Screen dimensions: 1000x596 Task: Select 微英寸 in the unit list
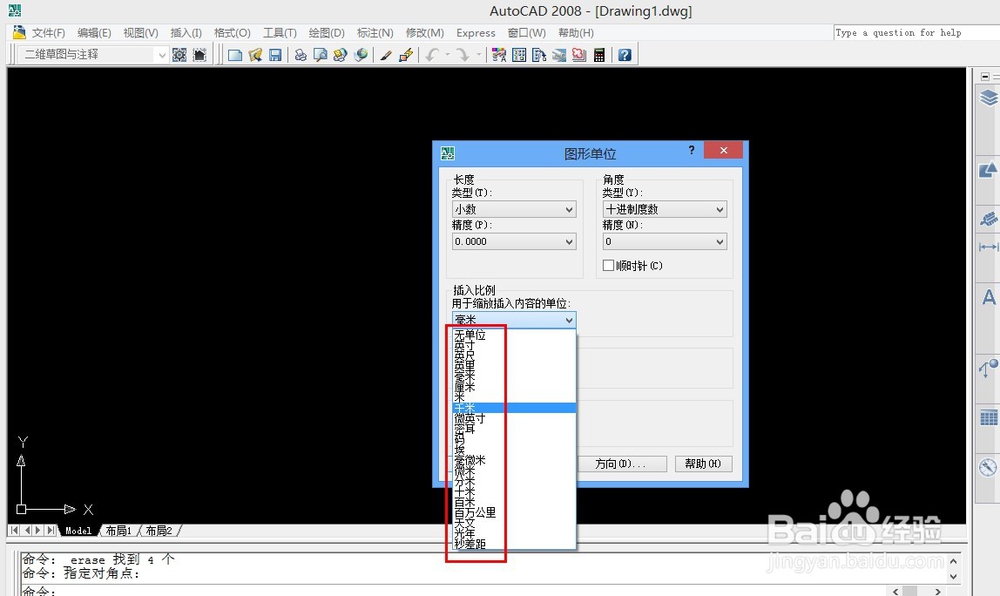click(x=514, y=418)
